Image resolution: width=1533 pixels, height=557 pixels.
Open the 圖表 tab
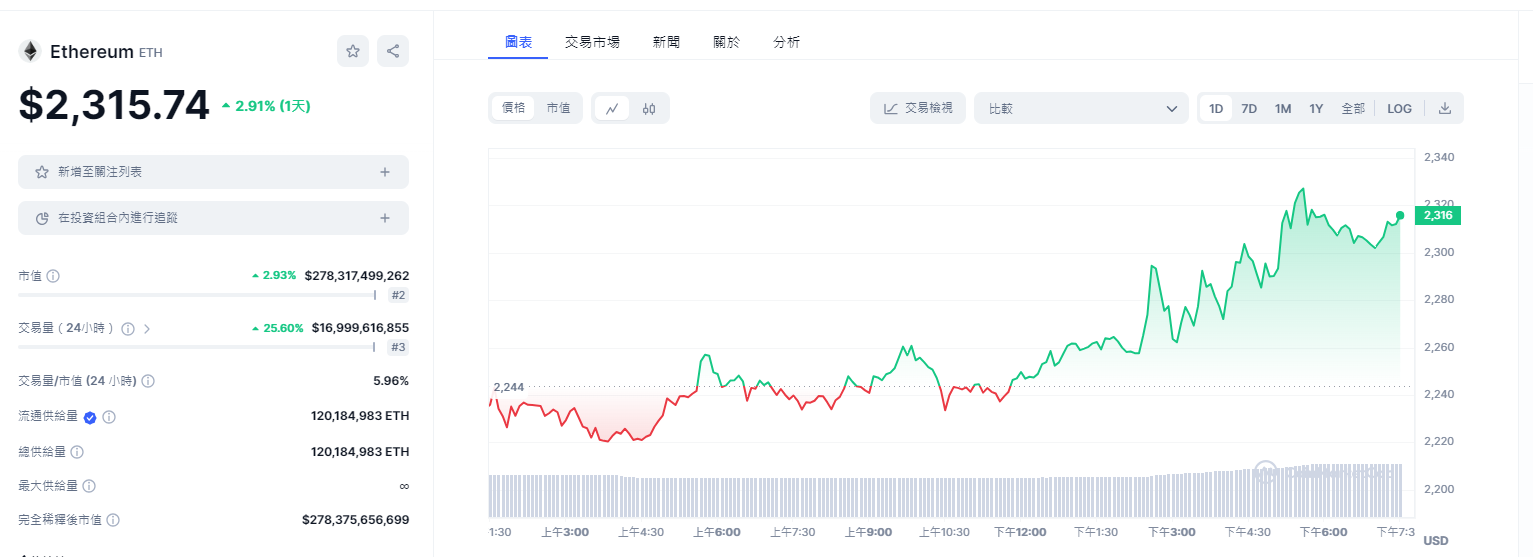click(x=518, y=42)
